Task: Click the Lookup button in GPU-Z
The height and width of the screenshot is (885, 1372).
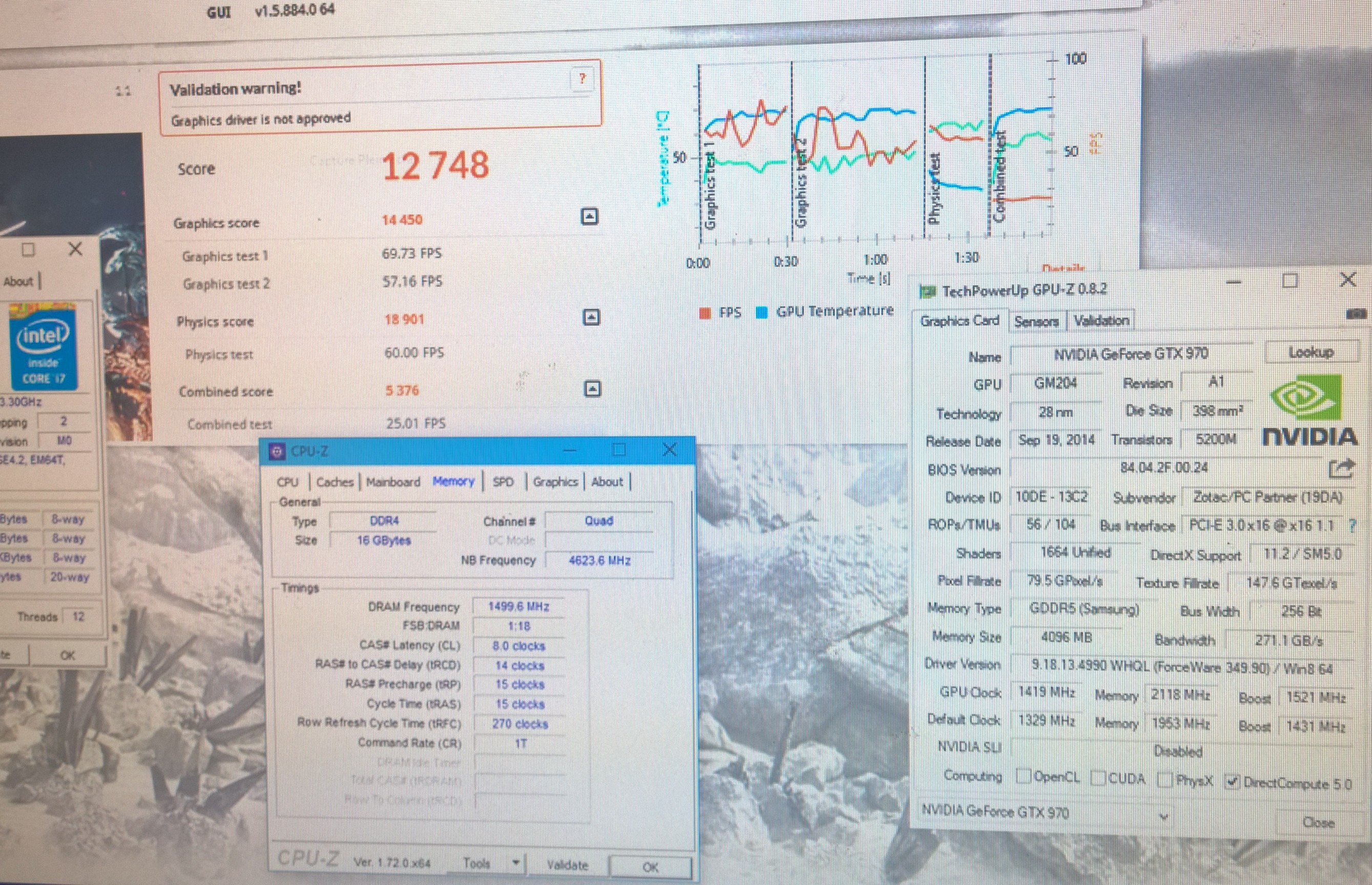Action: tap(1311, 352)
